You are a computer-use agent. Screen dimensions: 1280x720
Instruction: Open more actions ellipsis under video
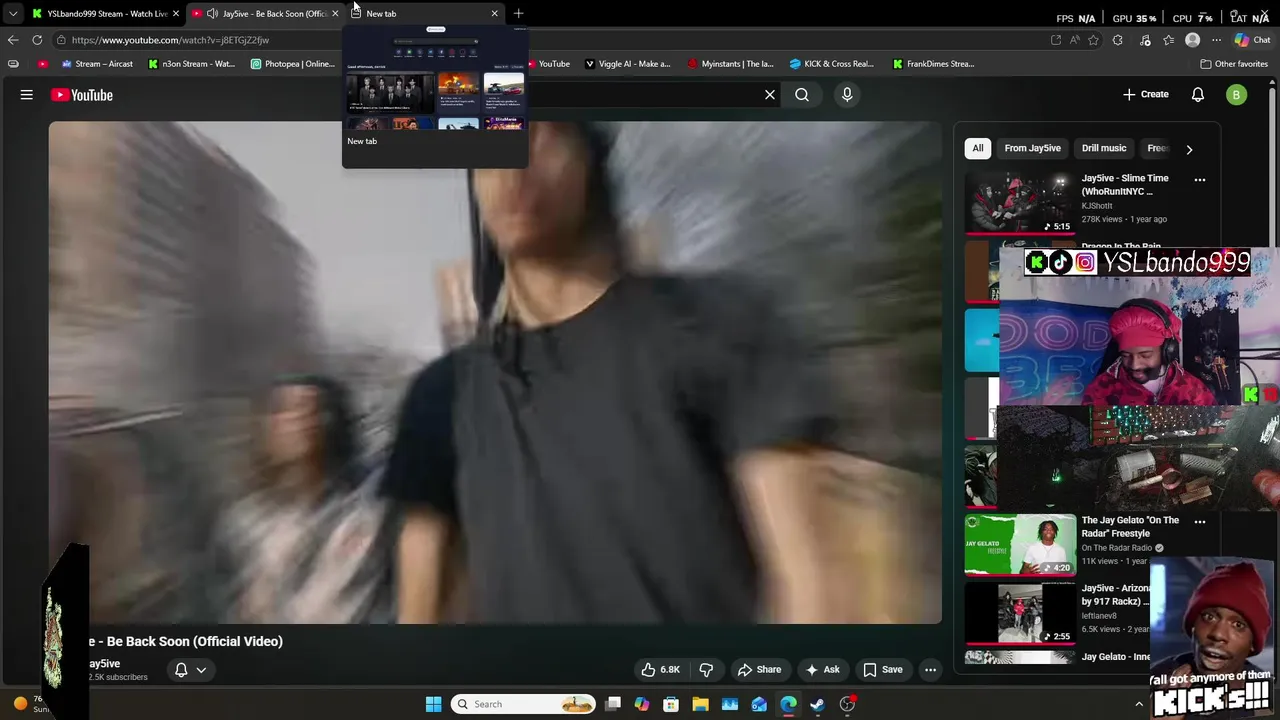(x=930, y=670)
